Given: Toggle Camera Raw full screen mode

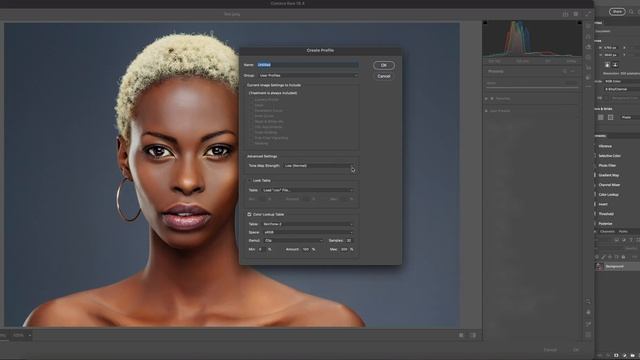Looking at the screenshot, I should coord(588,14).
